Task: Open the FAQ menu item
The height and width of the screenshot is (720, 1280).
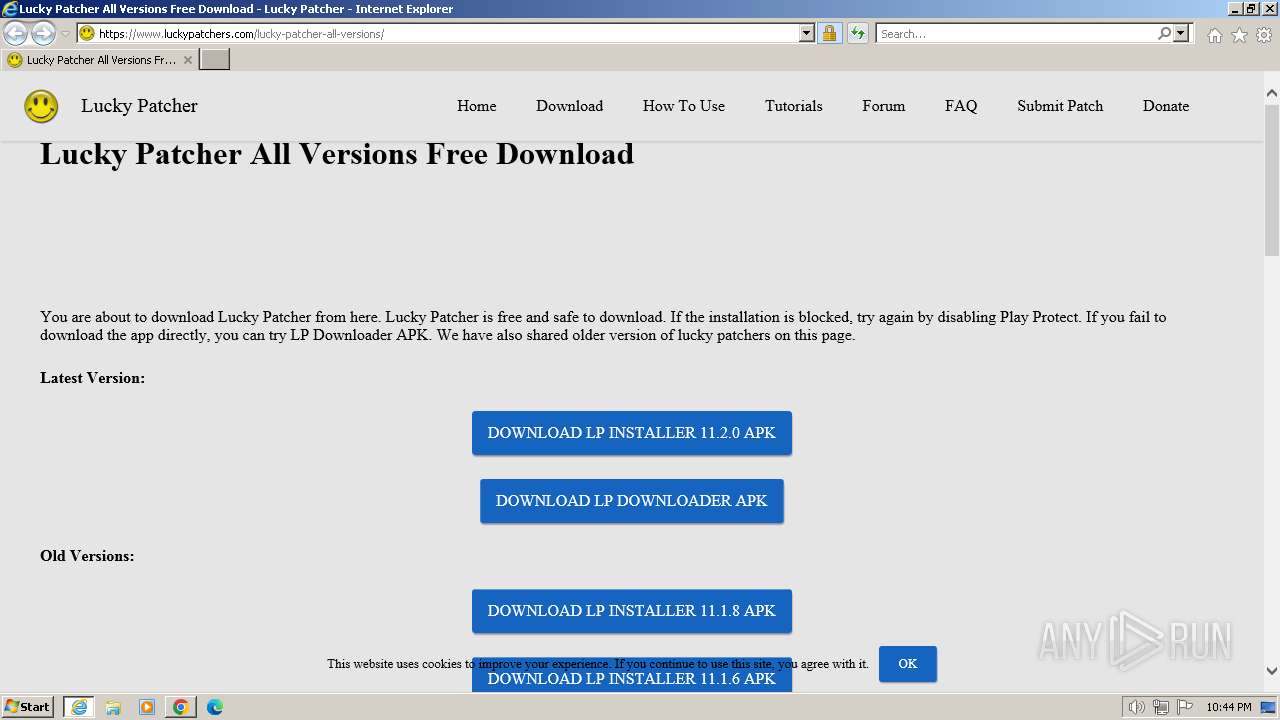Action: (x=961, y=106)
